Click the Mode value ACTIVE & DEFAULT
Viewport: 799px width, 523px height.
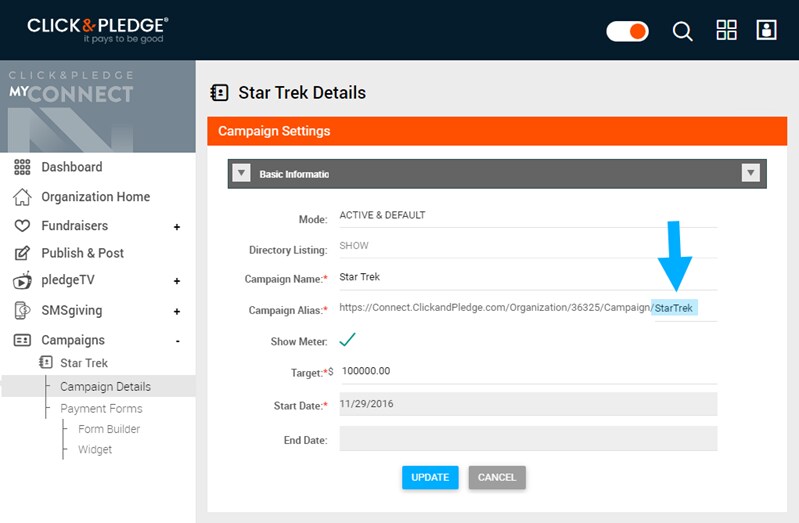click(382, 215)
